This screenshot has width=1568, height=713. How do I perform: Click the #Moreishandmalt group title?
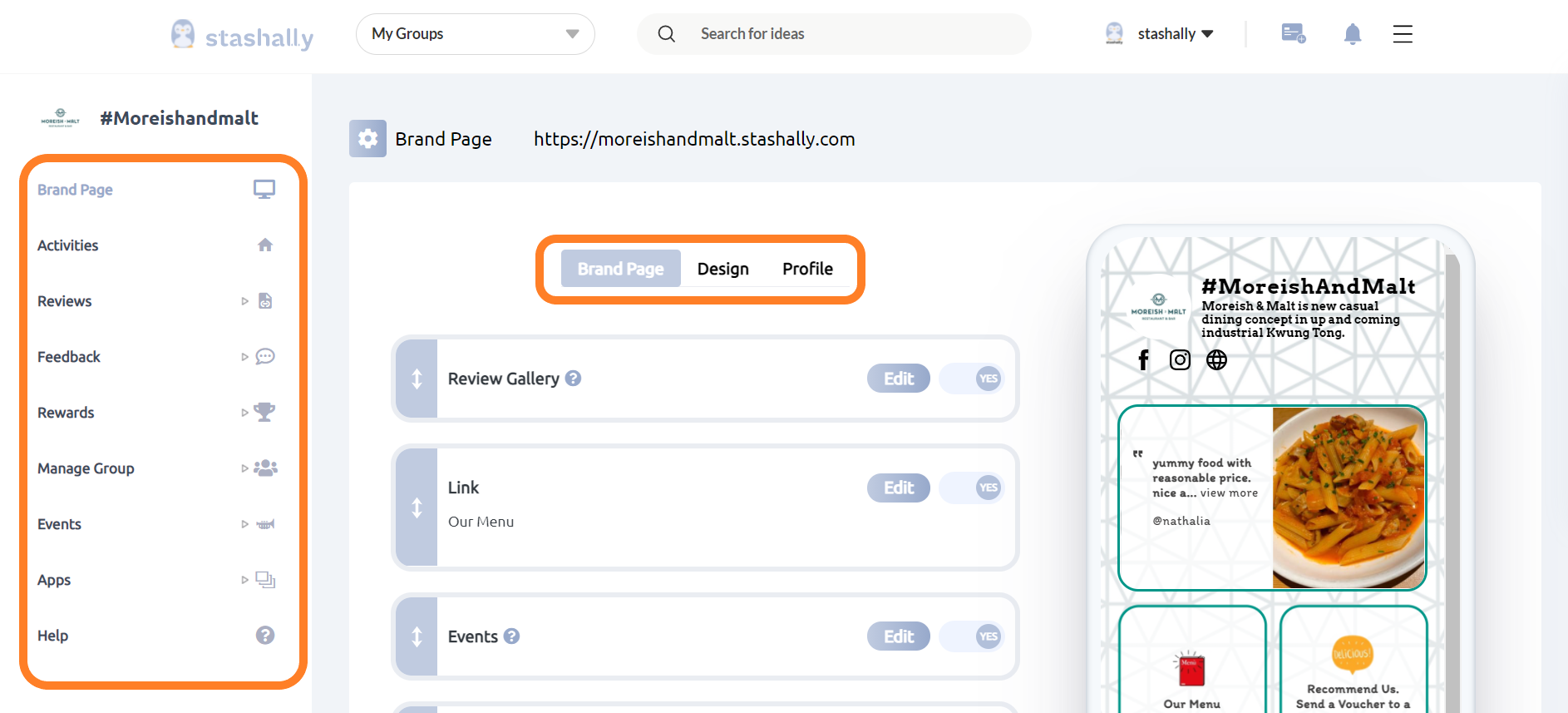click(179, 118)
